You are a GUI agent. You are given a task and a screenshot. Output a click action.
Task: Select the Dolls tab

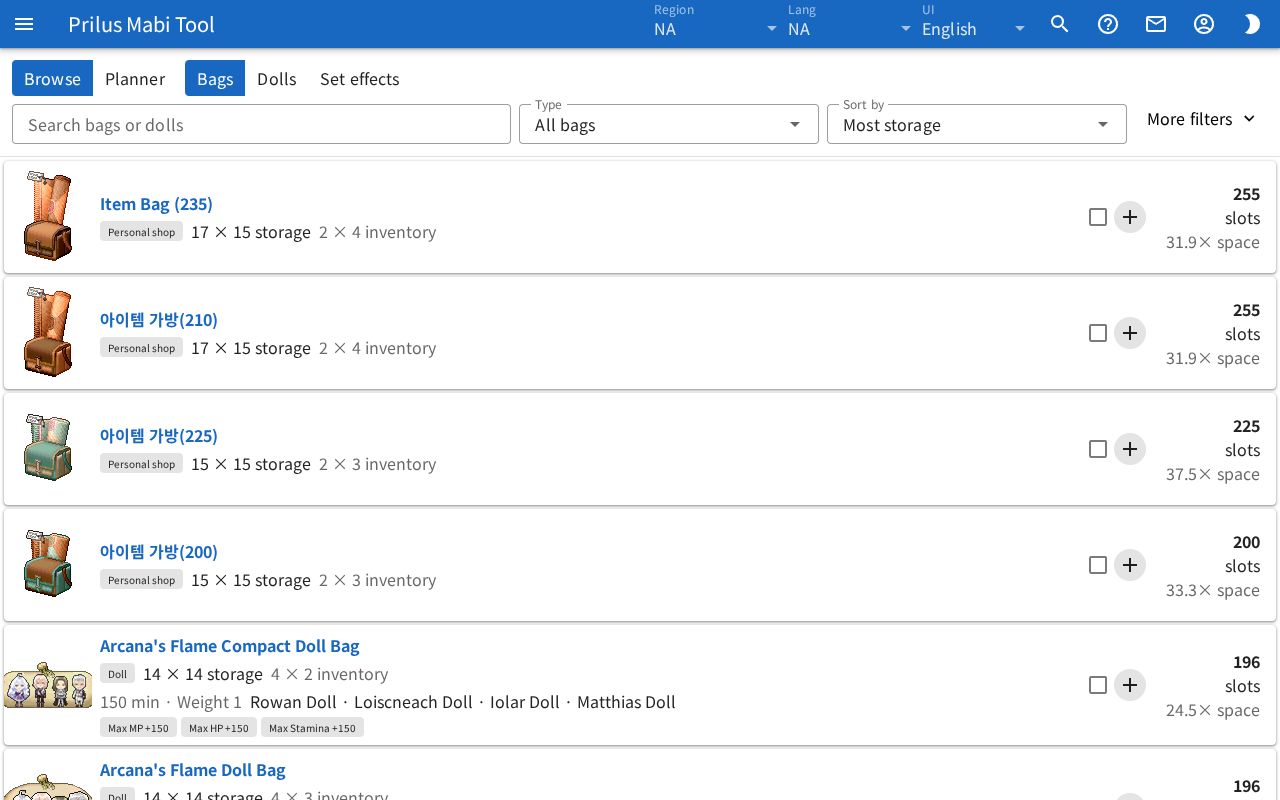point(277,79)
